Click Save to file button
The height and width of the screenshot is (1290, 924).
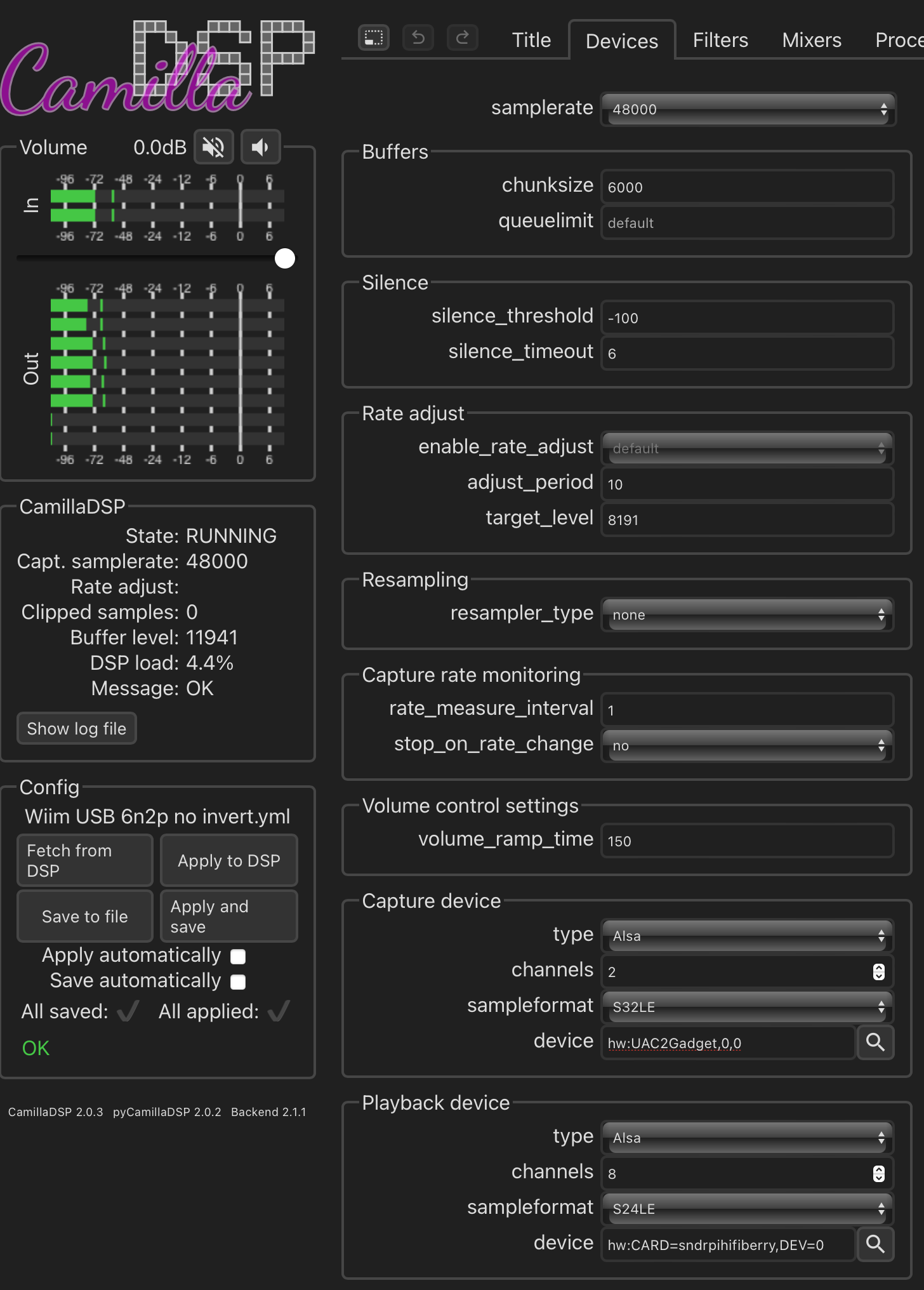click(85, 917)
